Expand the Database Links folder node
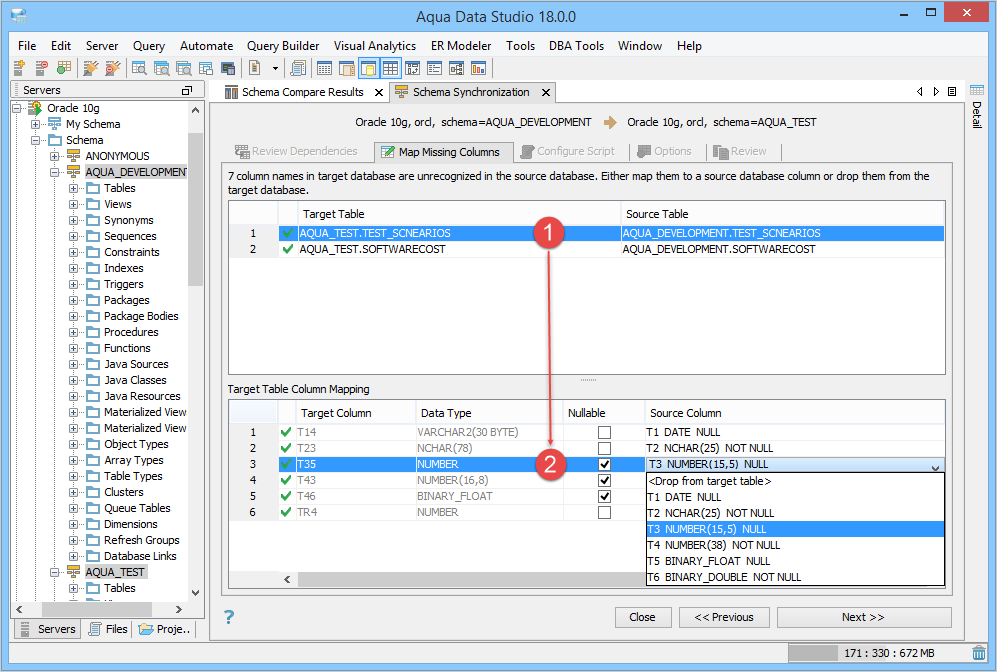 point(73,556)
